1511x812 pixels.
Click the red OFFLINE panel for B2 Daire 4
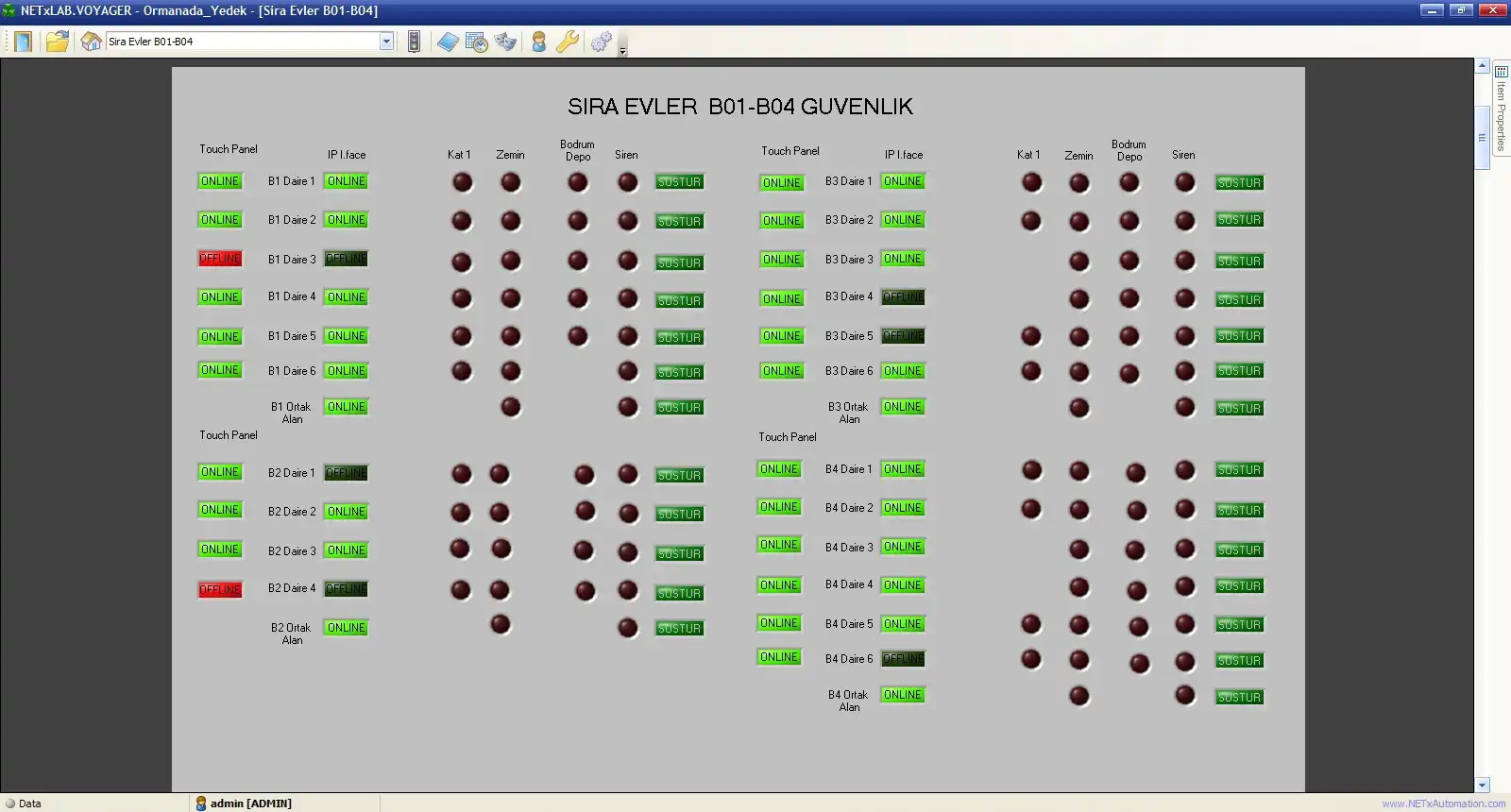(220, 590)
